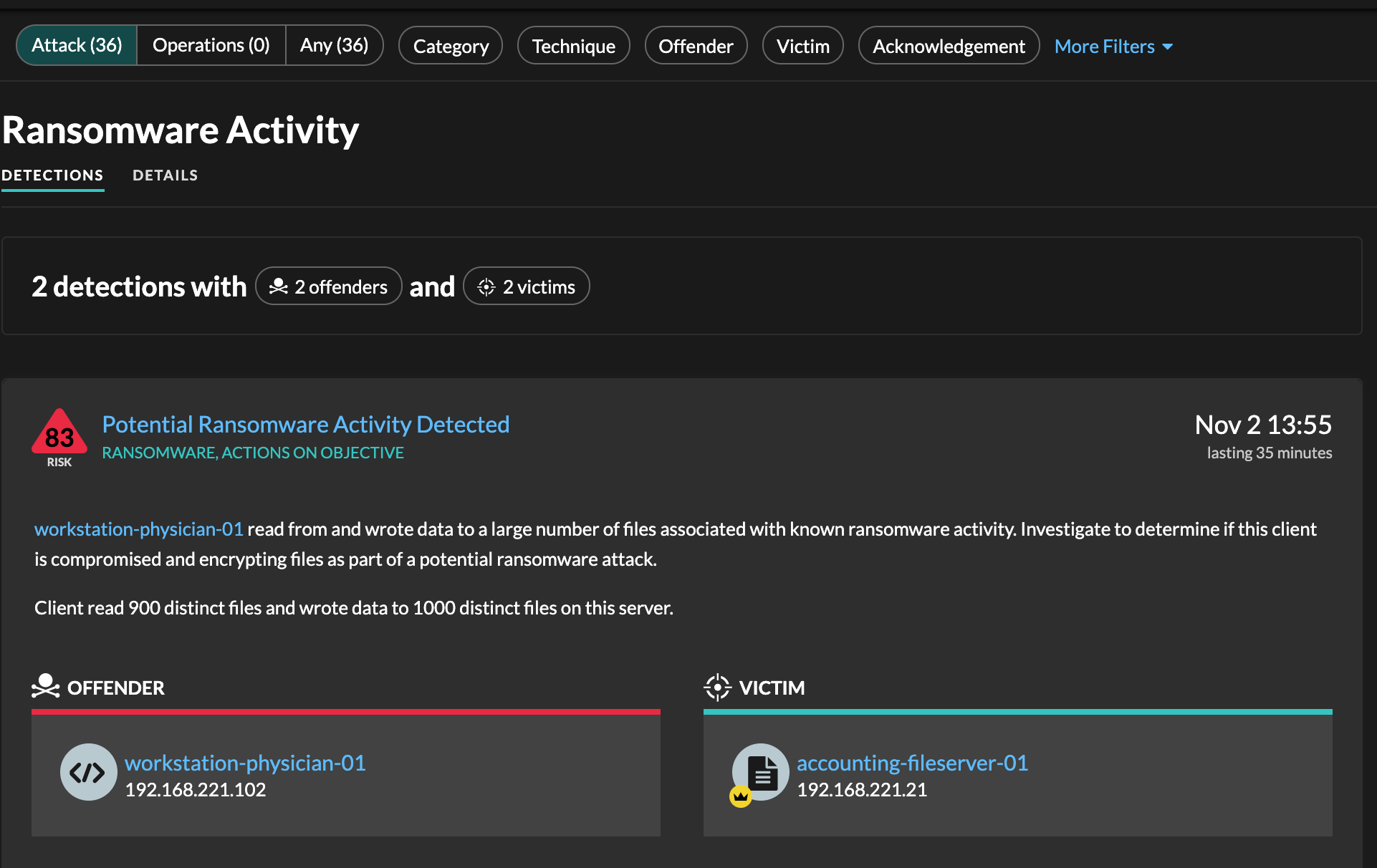Expand the More Filters menu
The height and width of the screenshot is (868, 1377).
1113,47
